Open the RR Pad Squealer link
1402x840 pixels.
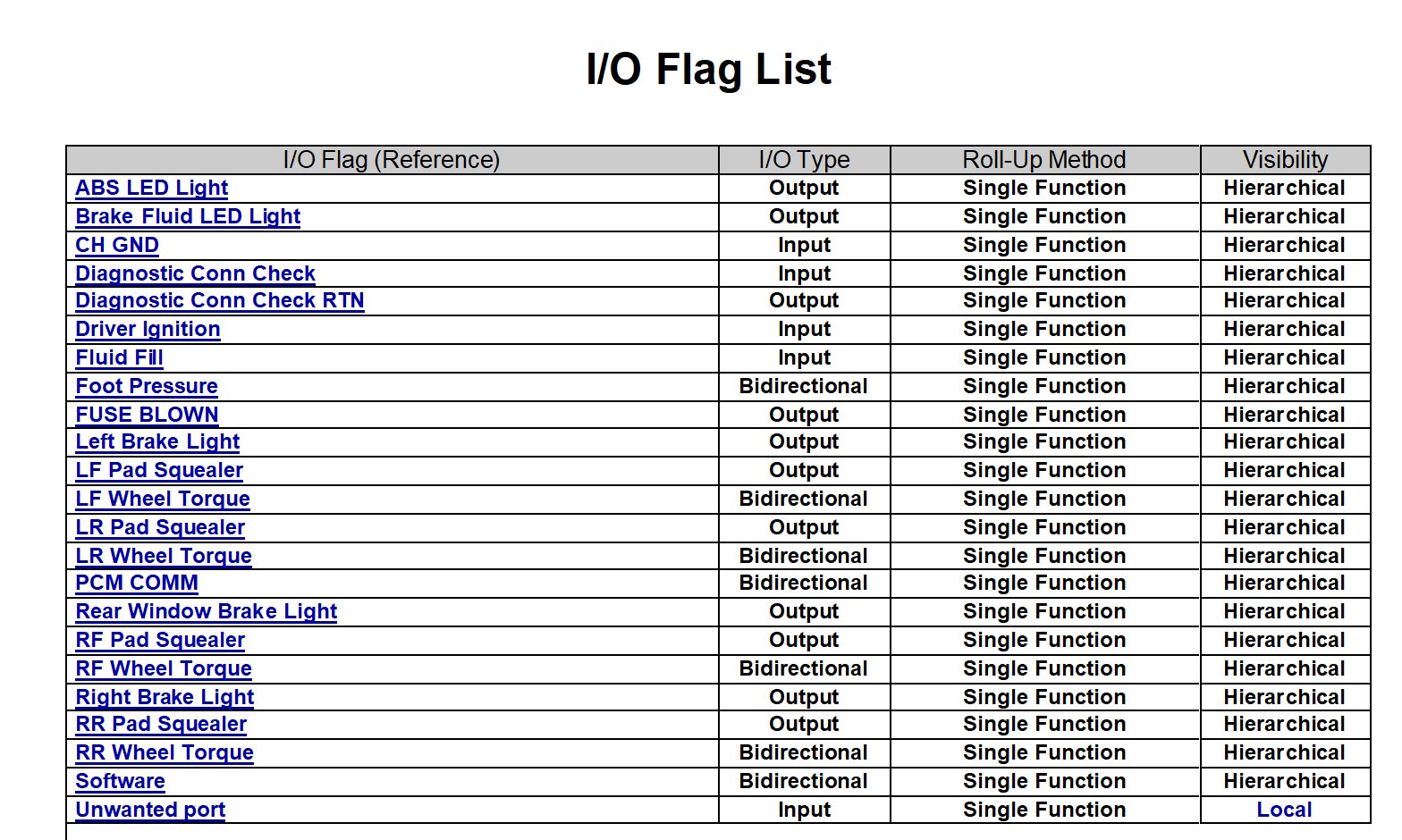(161, 724)
